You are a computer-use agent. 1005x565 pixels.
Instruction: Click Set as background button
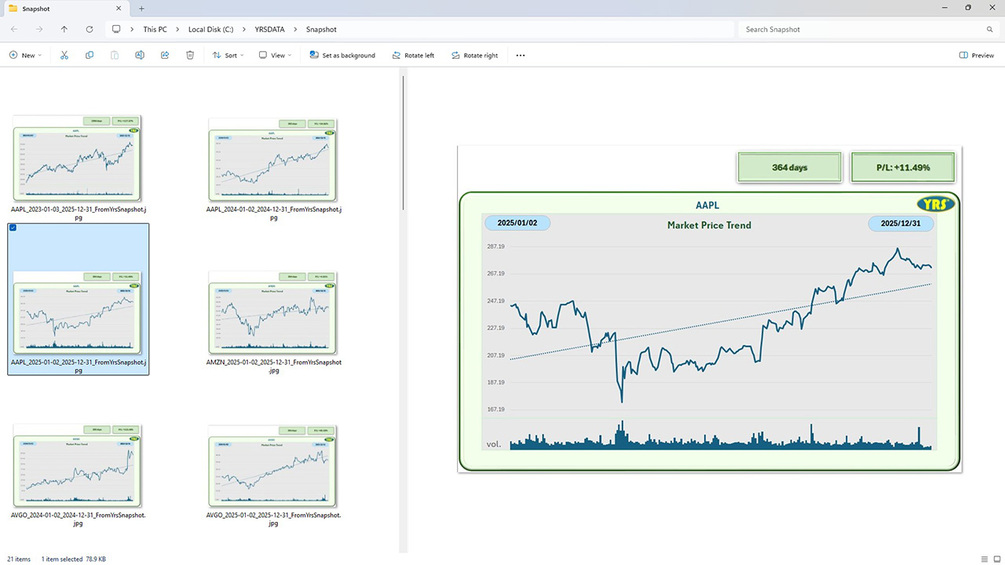(342, 55)
